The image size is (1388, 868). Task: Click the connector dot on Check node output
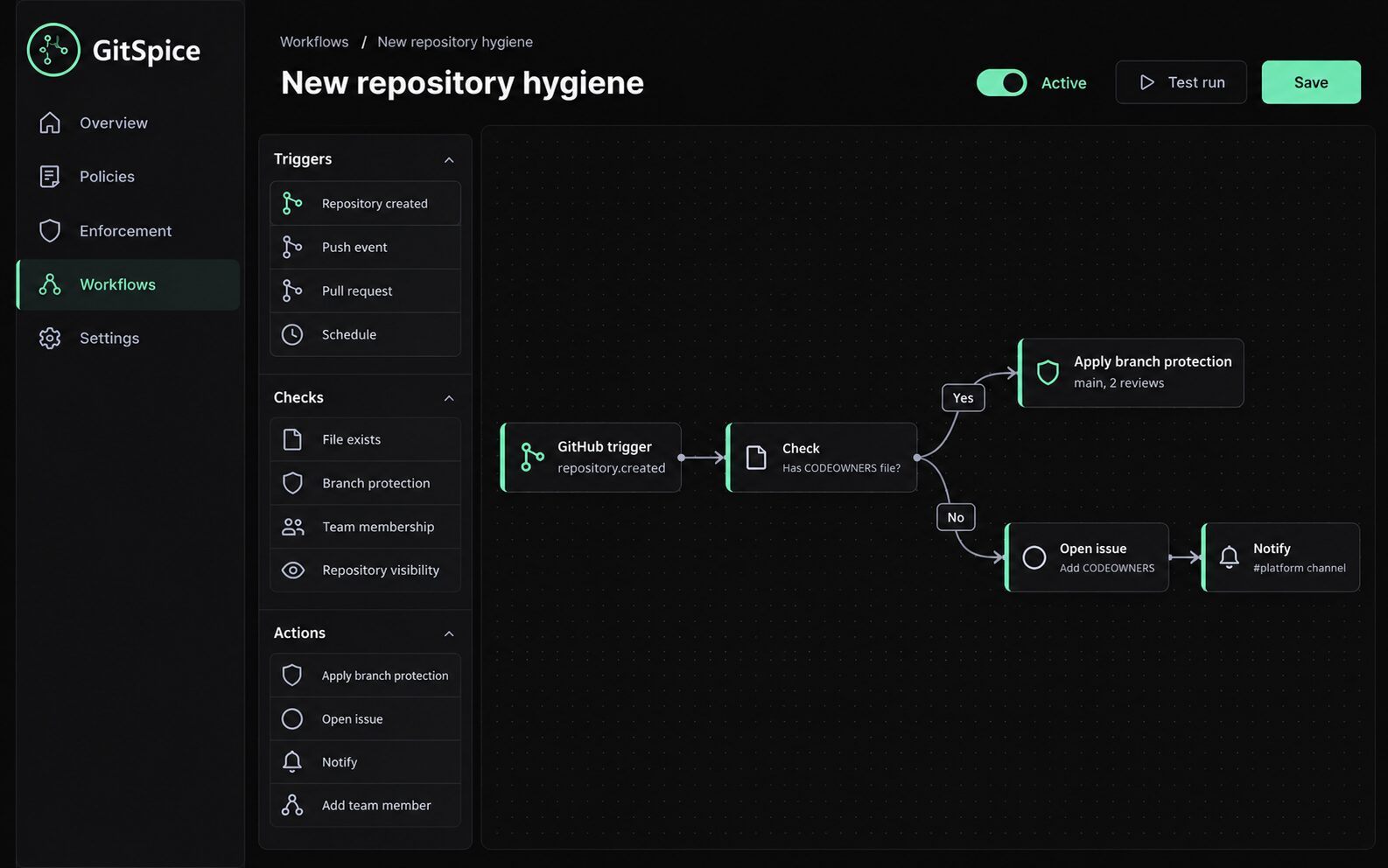916,457
